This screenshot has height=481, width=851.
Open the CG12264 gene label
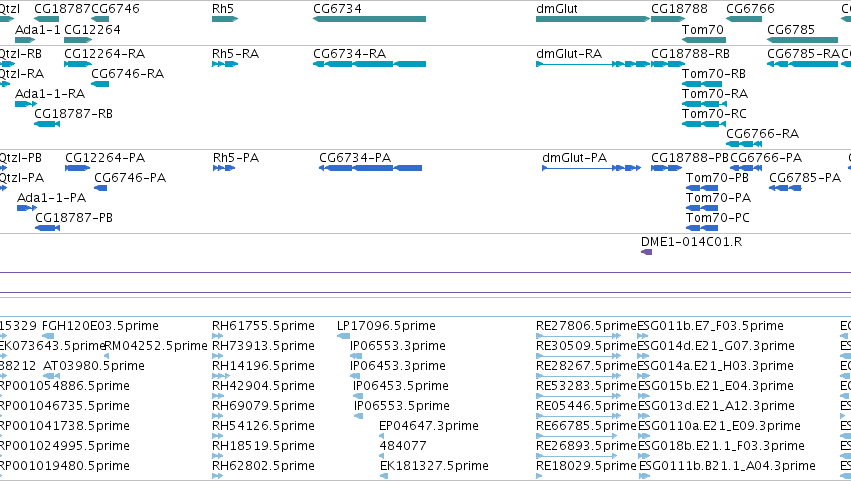pyautogui.click(x=92, y=29)
